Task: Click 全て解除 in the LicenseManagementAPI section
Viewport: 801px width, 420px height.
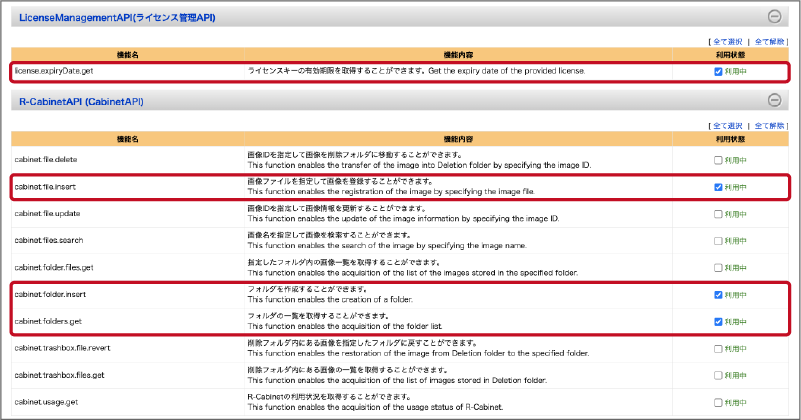Action: click(769, 42)
